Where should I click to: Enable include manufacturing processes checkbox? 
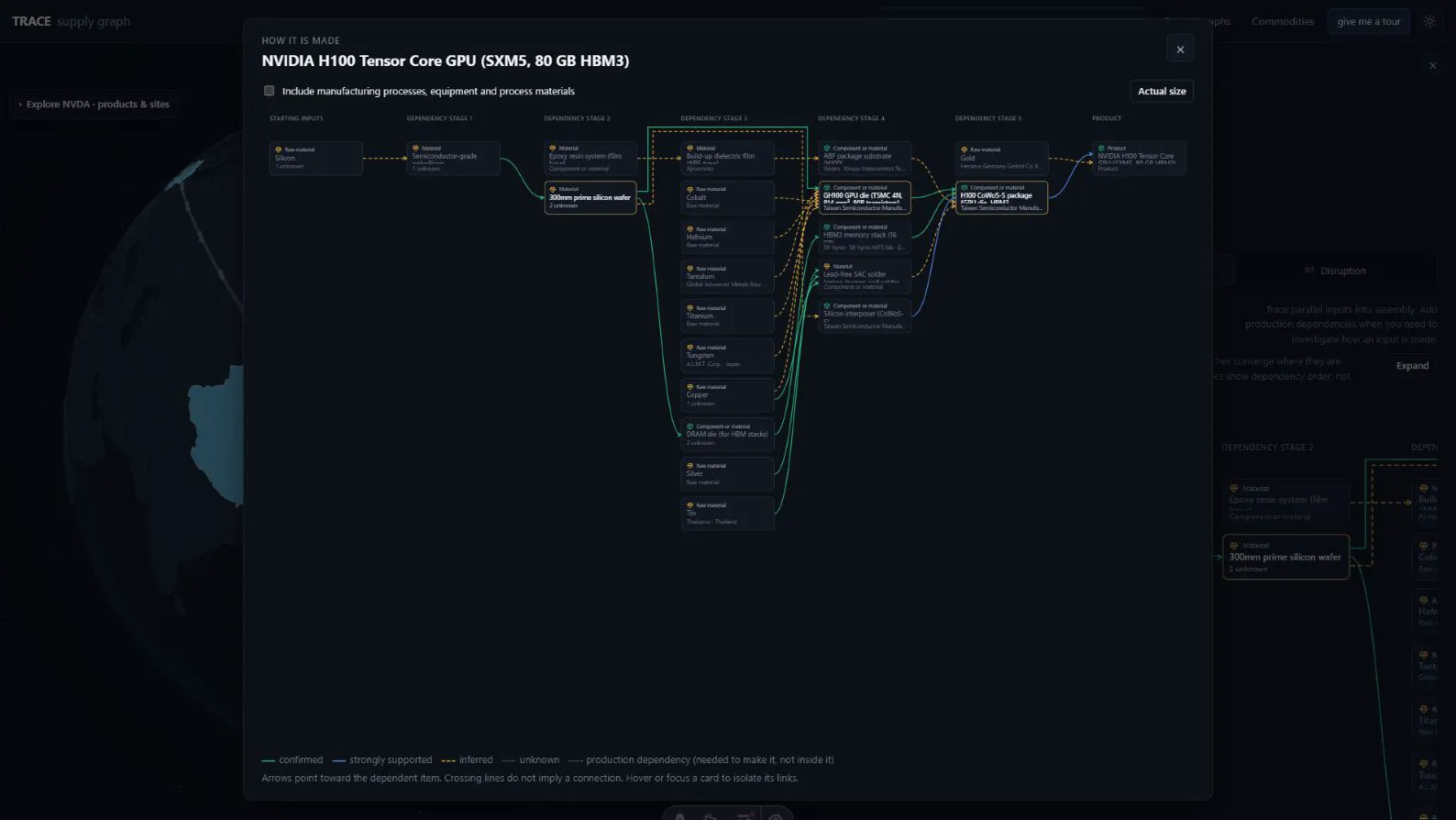[269, 91]
